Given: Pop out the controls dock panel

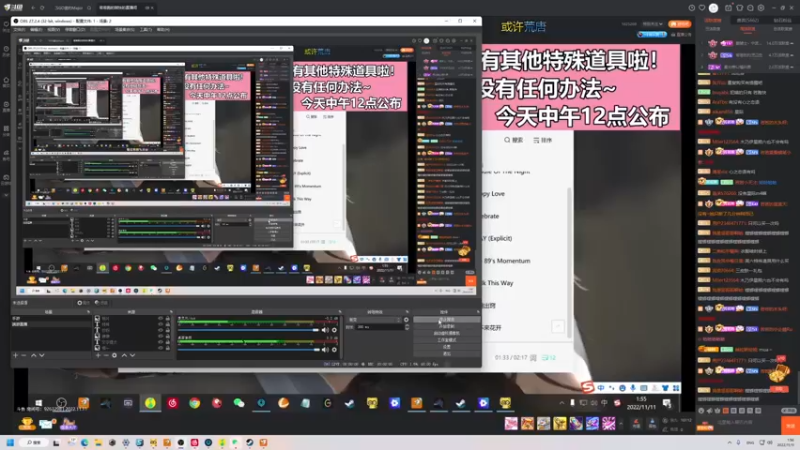Looking at the screenshot, I should [478, 312].
